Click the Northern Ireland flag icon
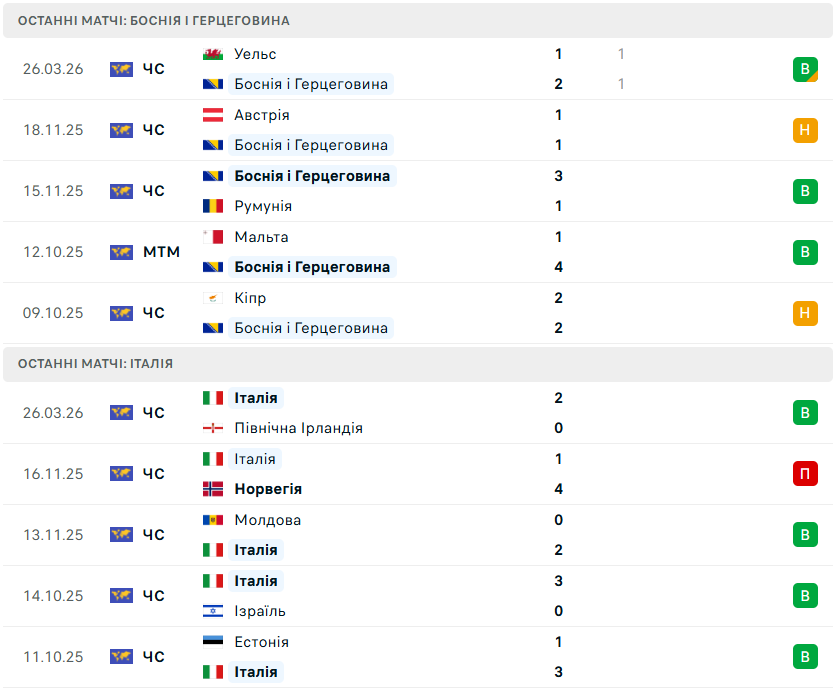 coord(213,428)
